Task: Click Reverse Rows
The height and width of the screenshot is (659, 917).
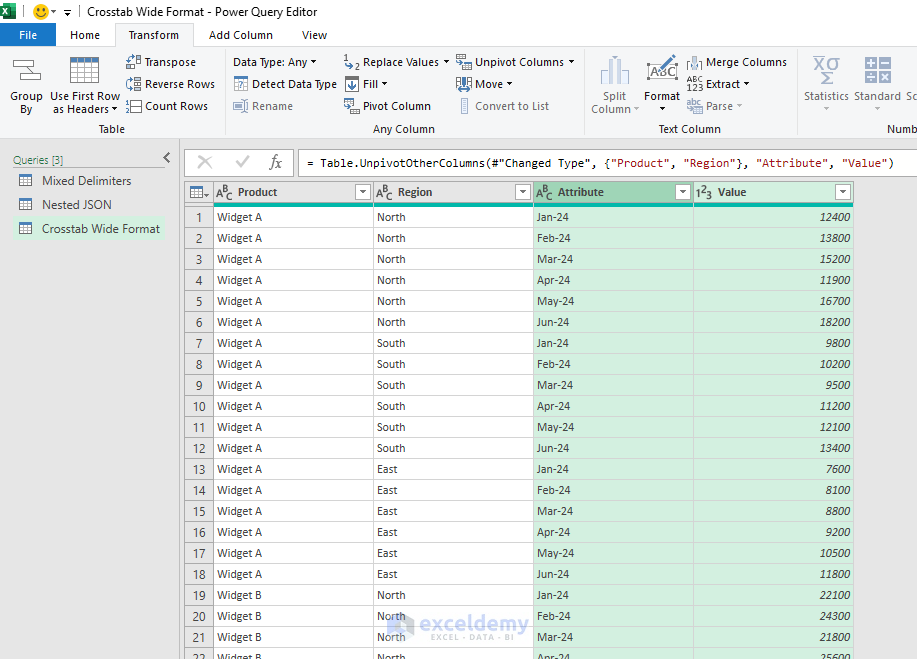Action: pyautogui.click(x=170, y=84)
